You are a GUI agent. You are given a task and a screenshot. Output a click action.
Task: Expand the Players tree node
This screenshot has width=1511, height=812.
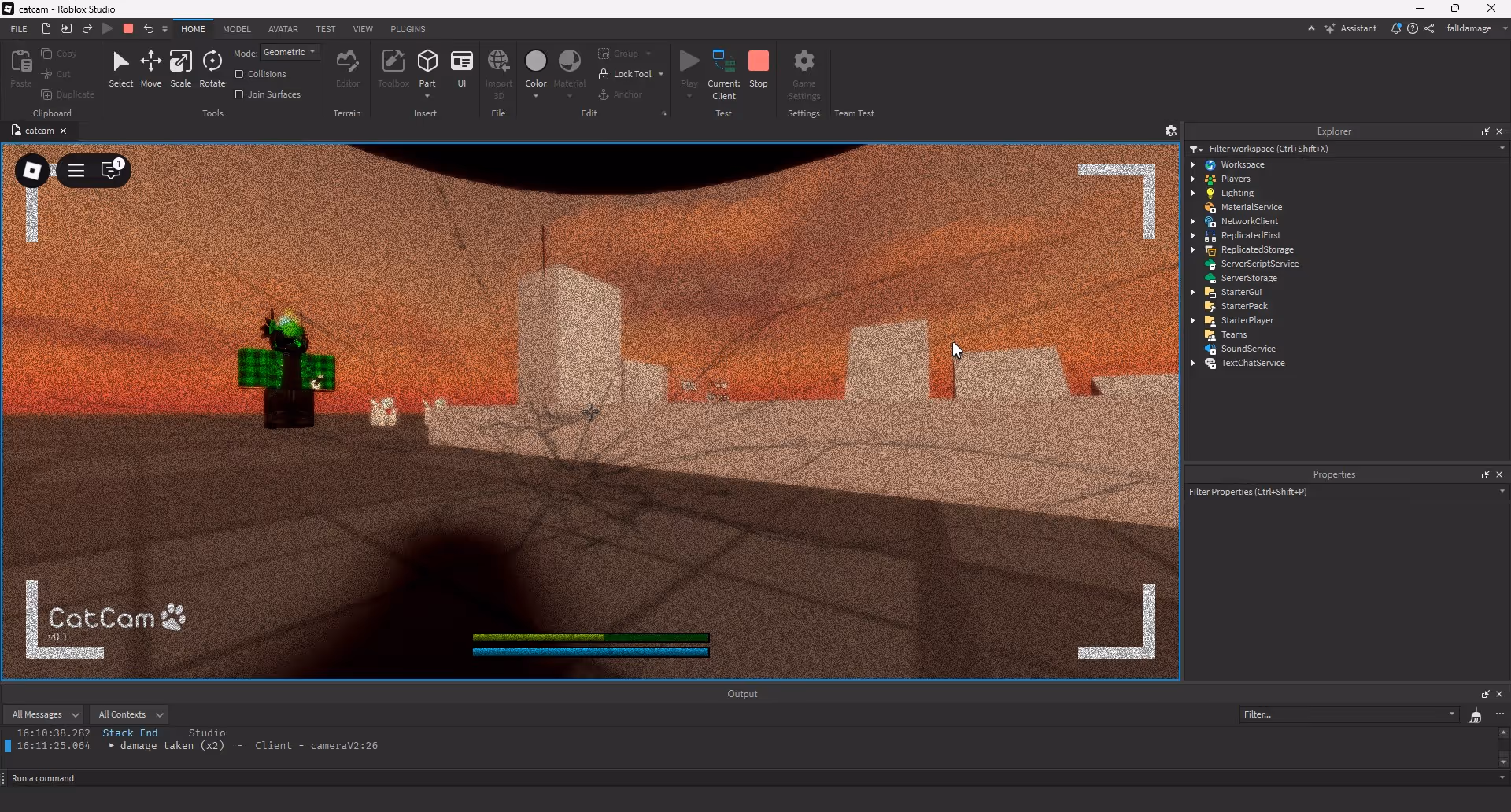tap(1193, 179)
